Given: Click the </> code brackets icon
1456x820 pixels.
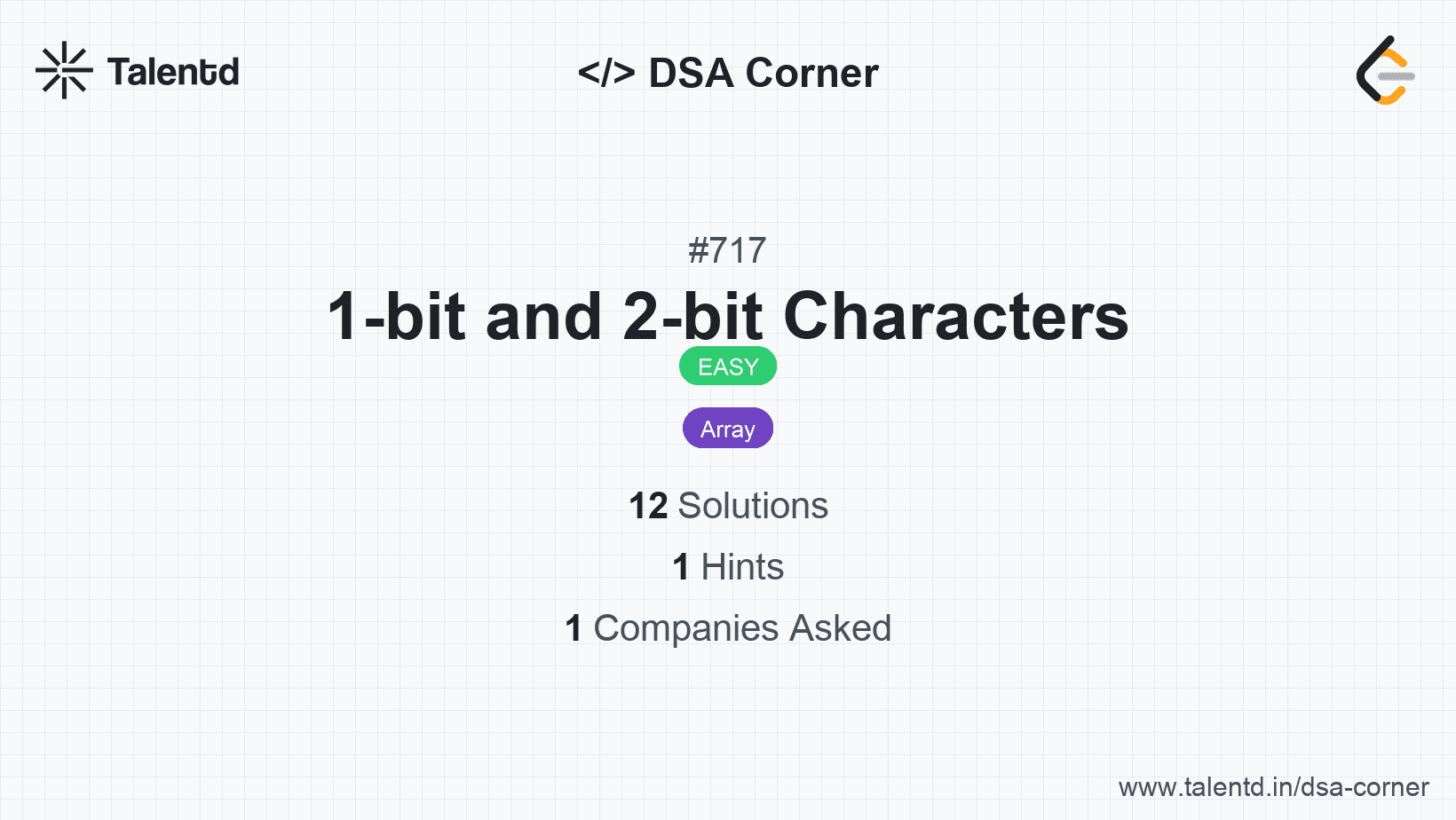Looking at the screenshot, I should 606,73.
